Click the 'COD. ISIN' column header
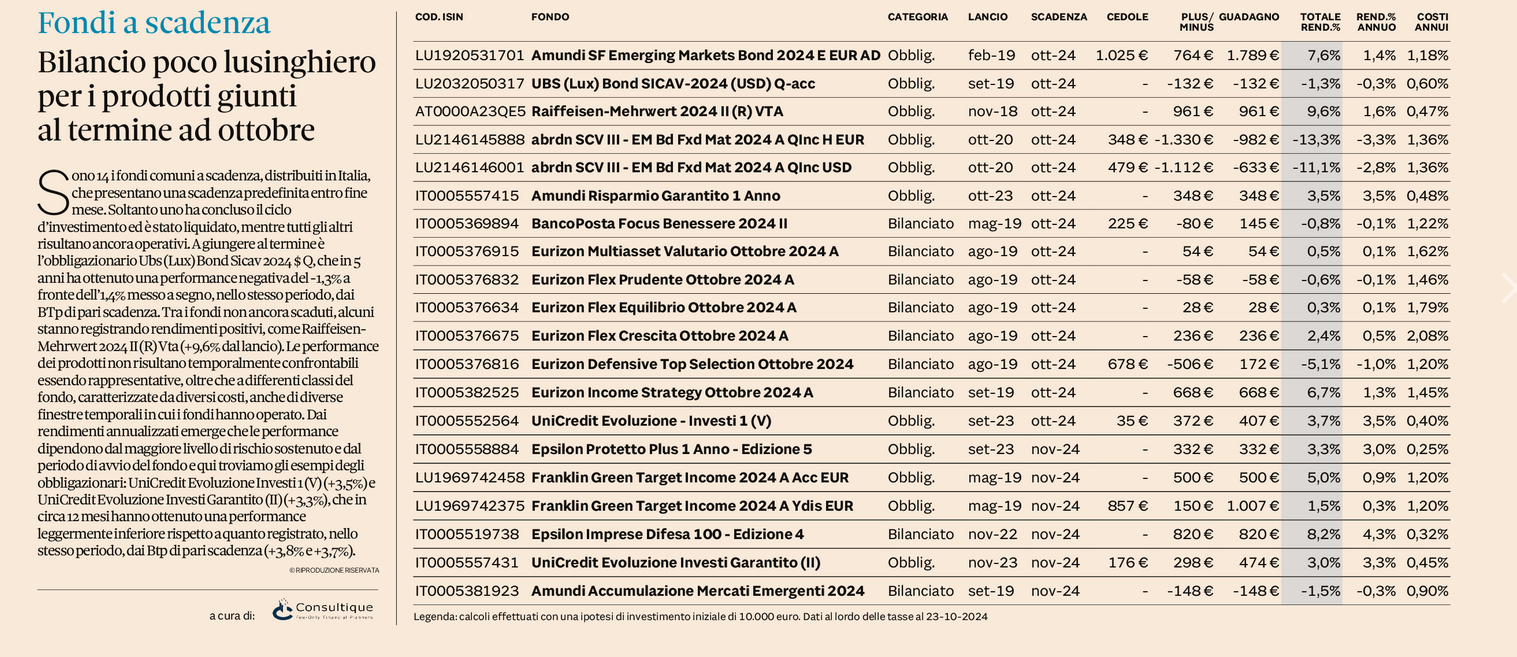 pyautogui.click(x=439, y=17)
